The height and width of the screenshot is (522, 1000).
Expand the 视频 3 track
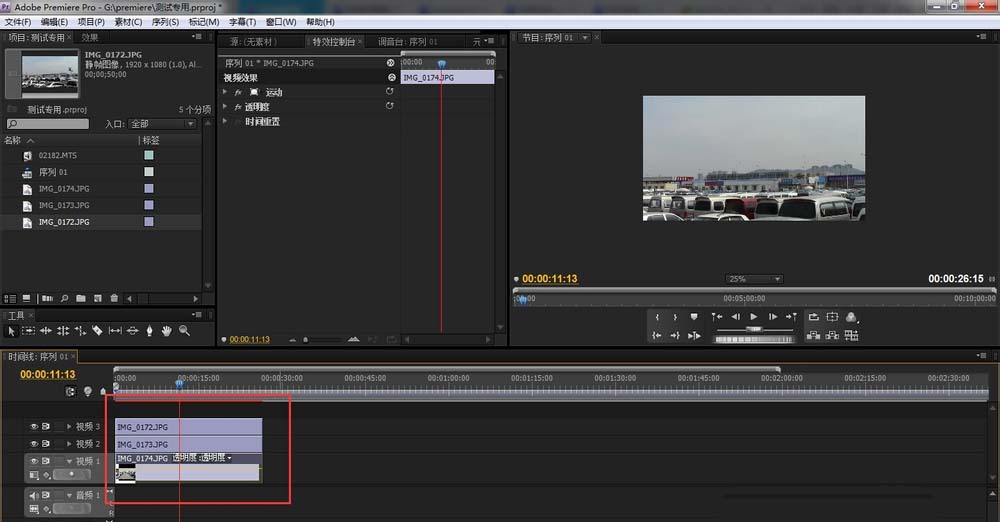pyautogui.click(x=69, y=427)
